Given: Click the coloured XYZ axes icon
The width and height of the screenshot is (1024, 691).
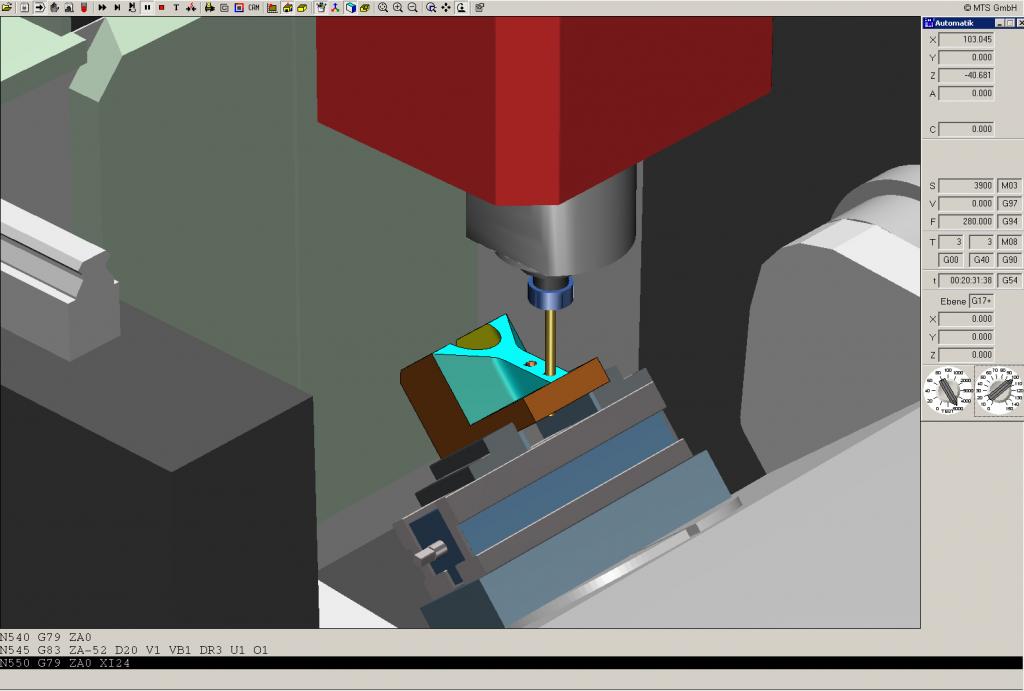Looking at the screenshot, I should coord(335,8).
